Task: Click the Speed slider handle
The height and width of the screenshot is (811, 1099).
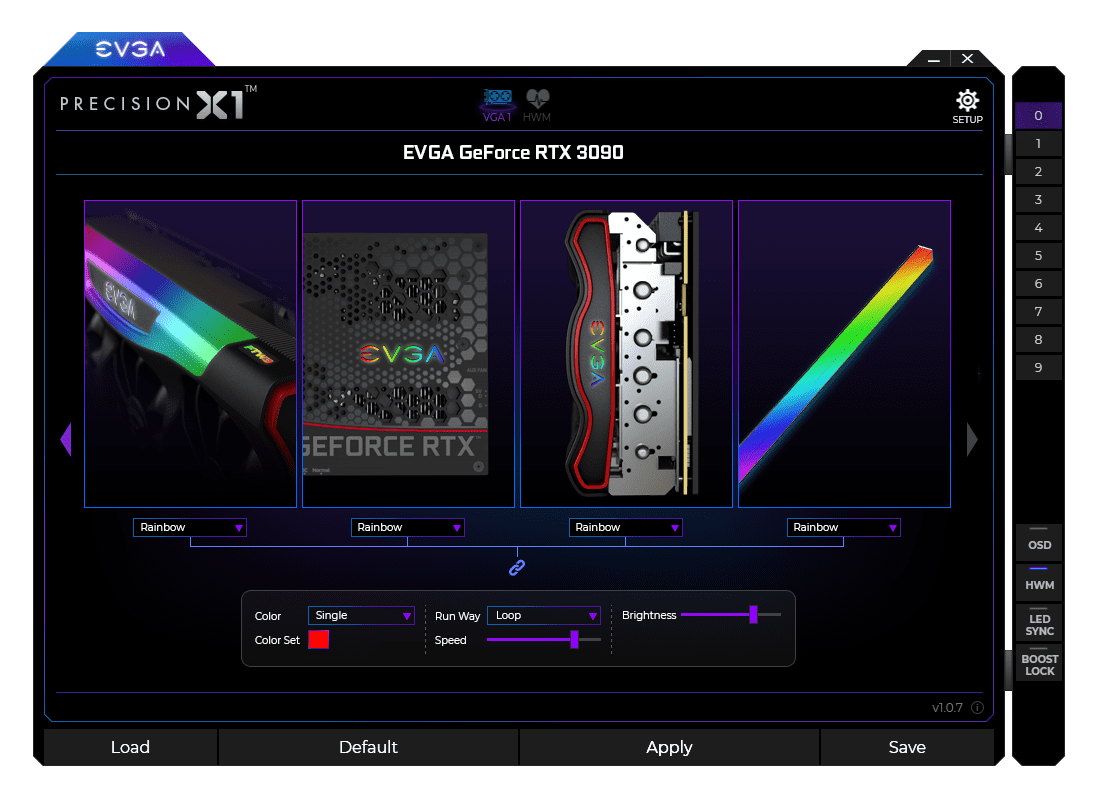Action: pyautogui.click(x=574, y=639)
